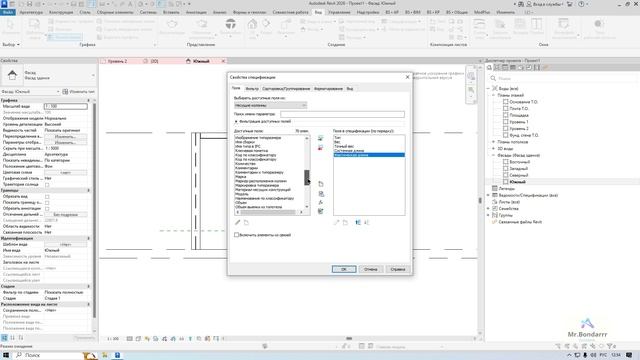
Task: Expand the Groups tree node
Action: [488, 215]
